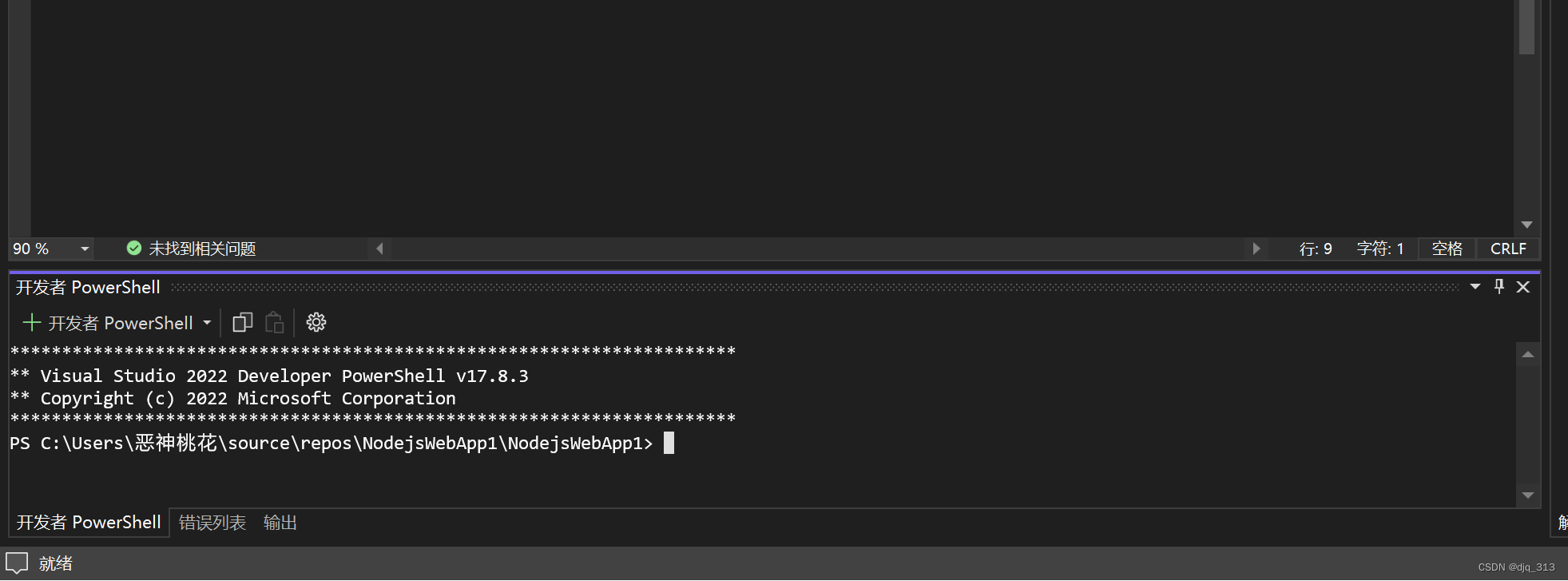This screenshot has width=1568, height=581.
Task: Click the 空格 indentation indicator
Action: [x=1447, y=249]
